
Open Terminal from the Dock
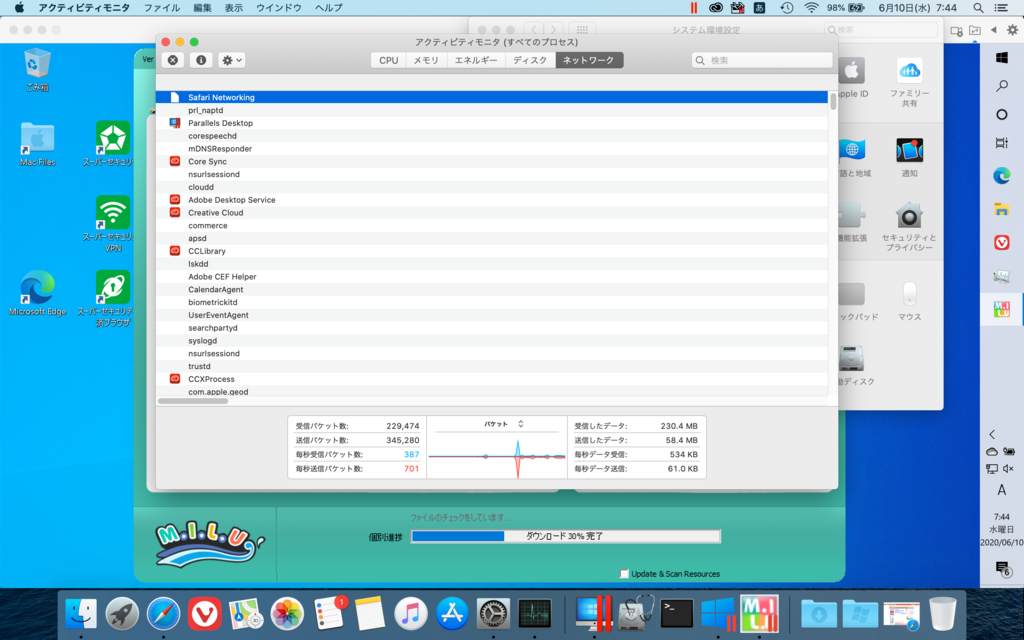(676, 612)
